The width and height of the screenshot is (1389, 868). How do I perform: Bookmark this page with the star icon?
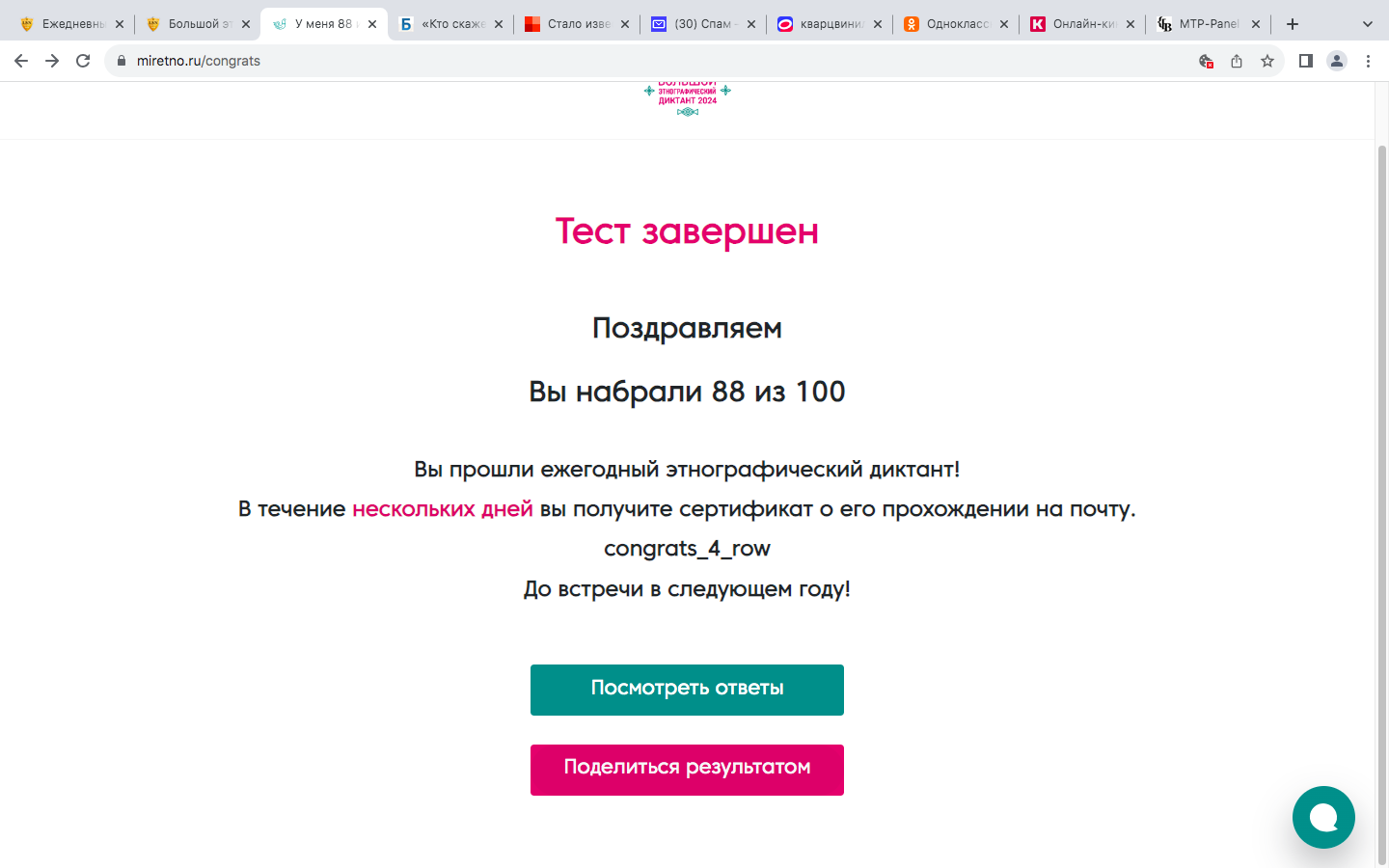click(1267, 61)
